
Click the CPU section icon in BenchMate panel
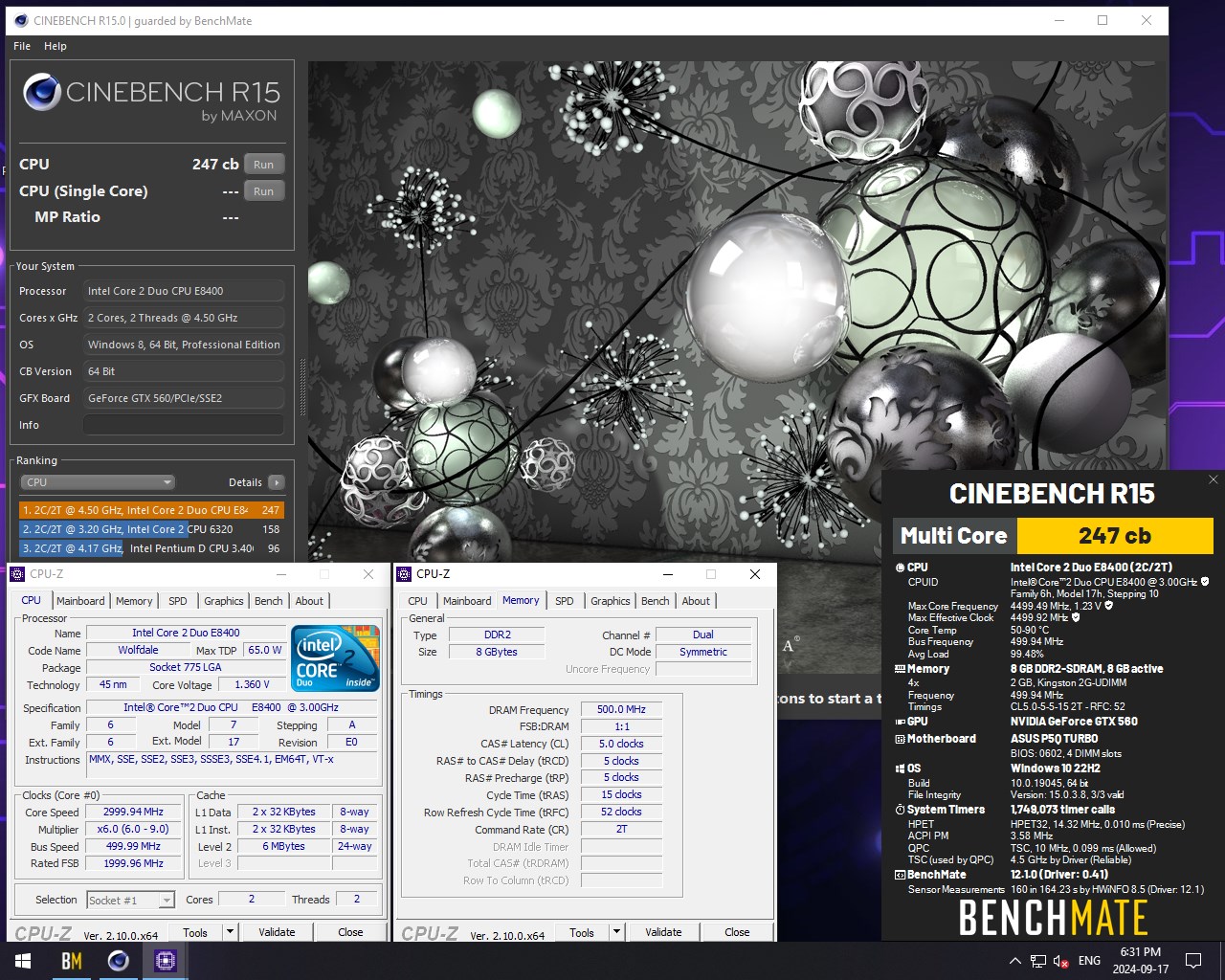point(900,568)
